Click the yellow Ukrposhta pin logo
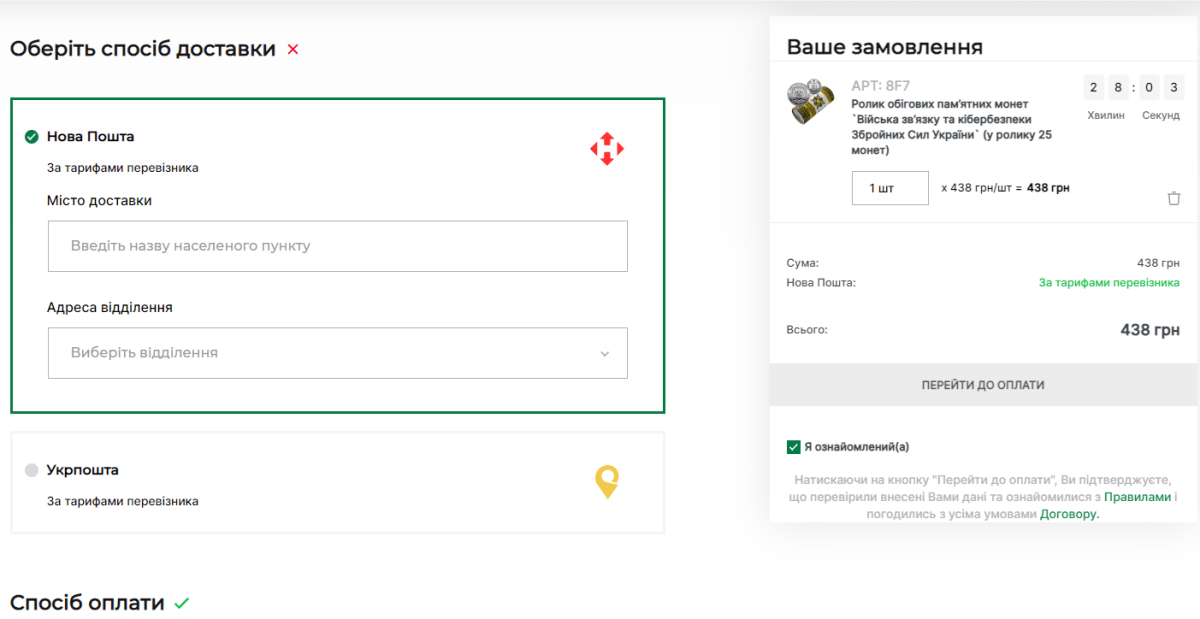This screenshot has width=1200, height=619. 606,482
